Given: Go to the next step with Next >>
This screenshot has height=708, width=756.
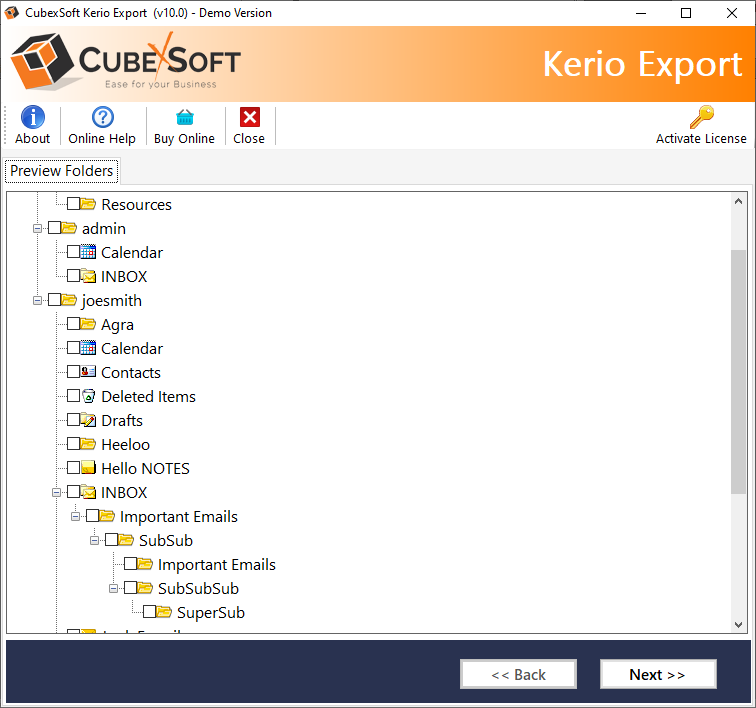Looking at the screenshot, I should 658,674.
